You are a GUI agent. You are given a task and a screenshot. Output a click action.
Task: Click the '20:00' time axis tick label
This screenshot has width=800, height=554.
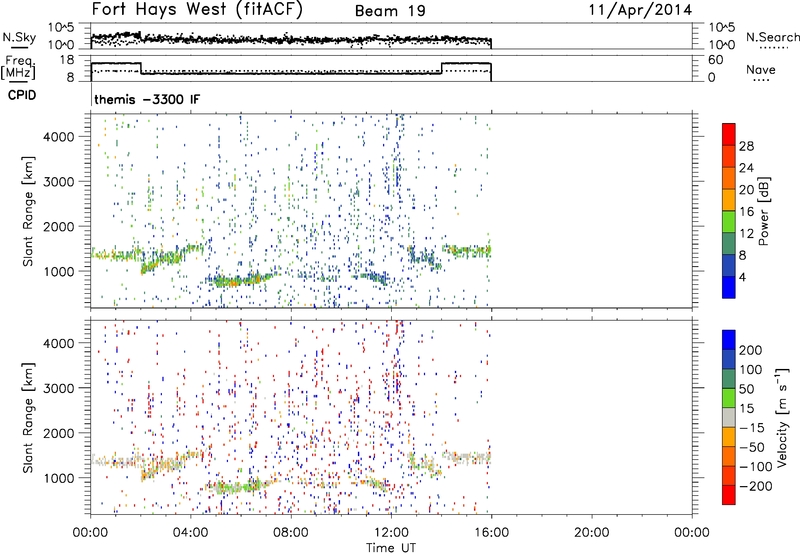pyautogui.click(x=591, y=533)
